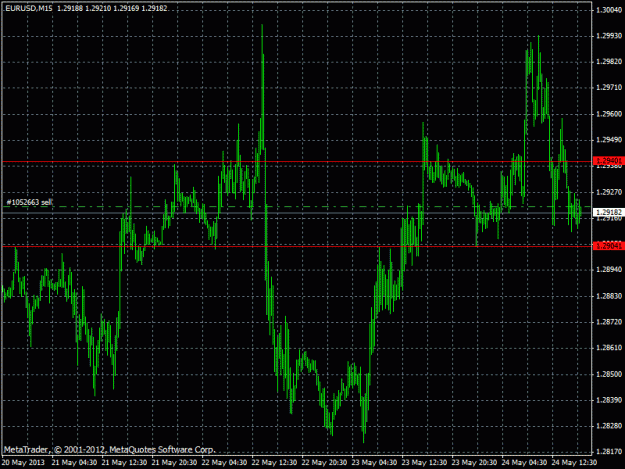Click the 1.28940 price axis label
This screenshot has height=469, width=625.
[x=609, y=270]
